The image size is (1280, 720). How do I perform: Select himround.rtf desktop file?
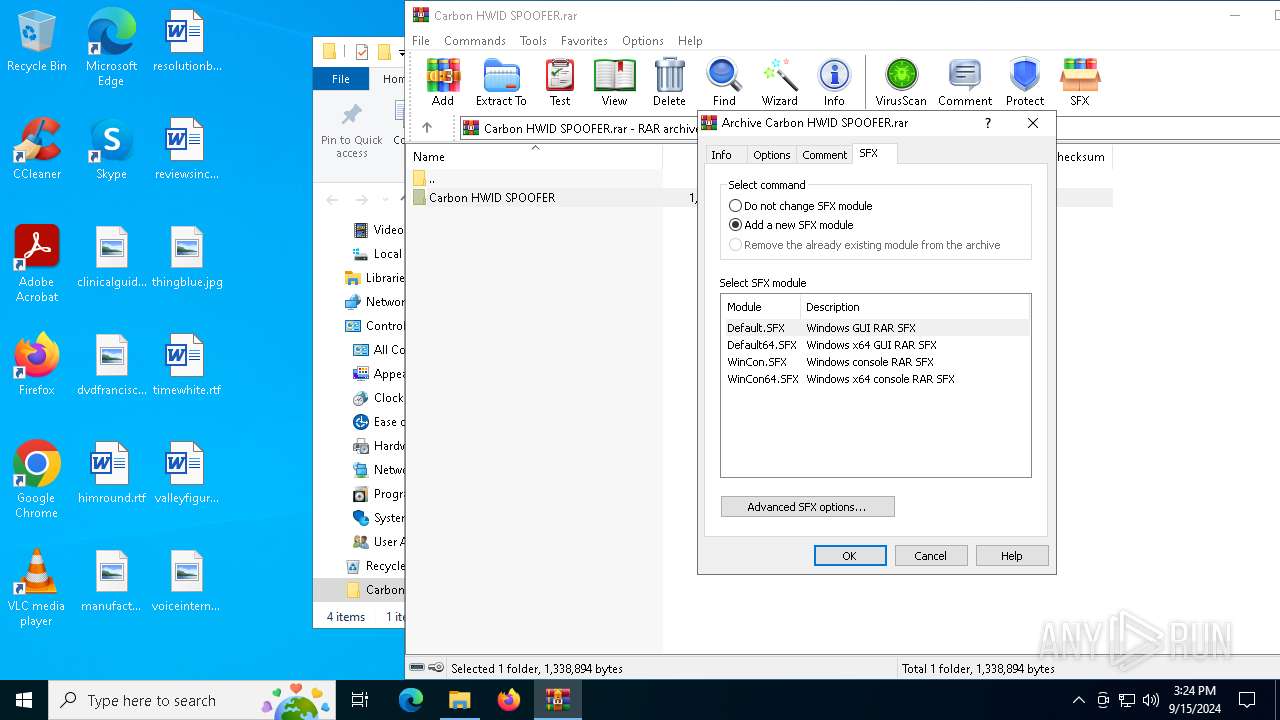tap(111, 474)
